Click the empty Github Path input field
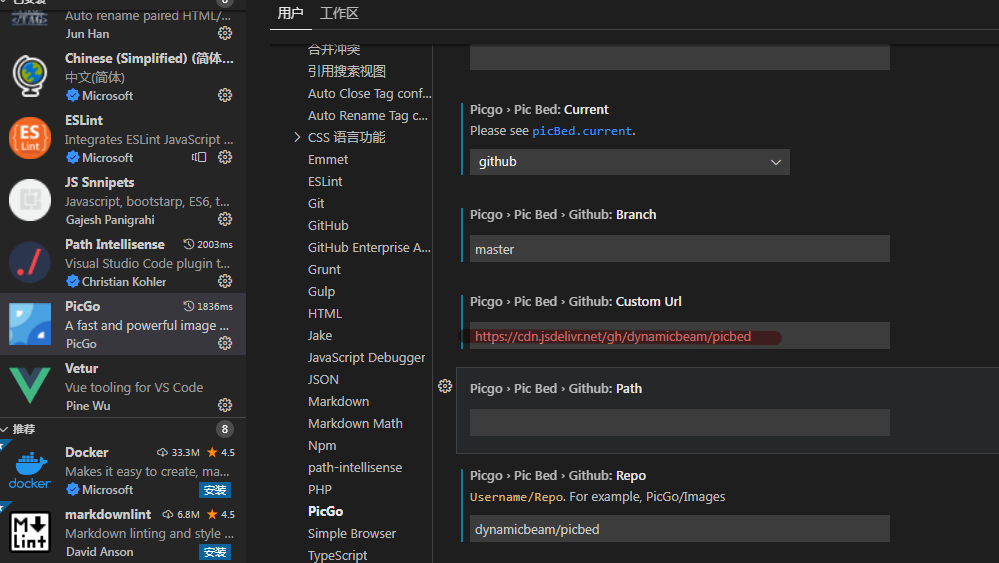Viewport: 999px width, 563px height. click(680, 423)
